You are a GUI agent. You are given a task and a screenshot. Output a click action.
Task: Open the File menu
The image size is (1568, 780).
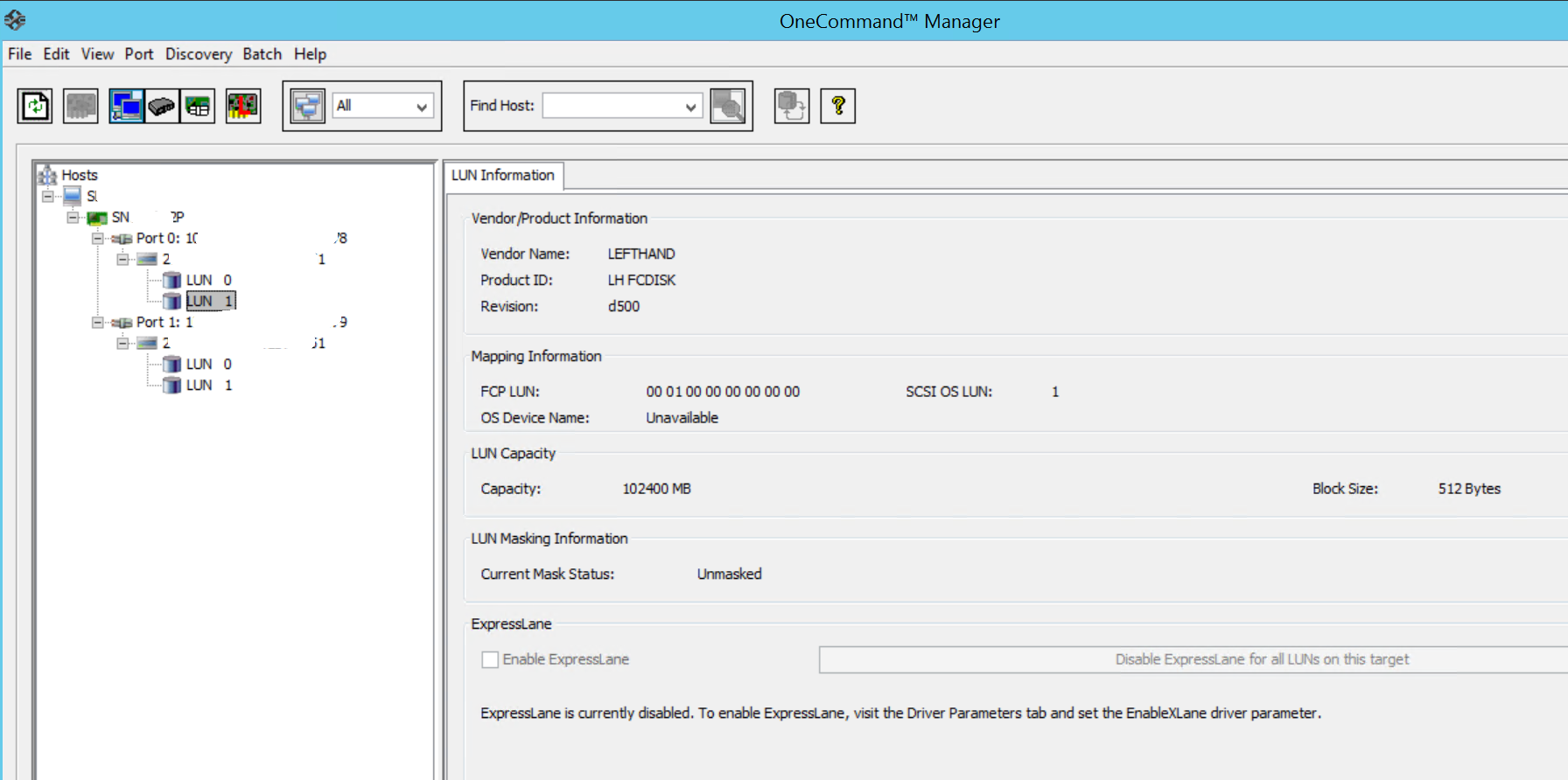pos(19,54)
